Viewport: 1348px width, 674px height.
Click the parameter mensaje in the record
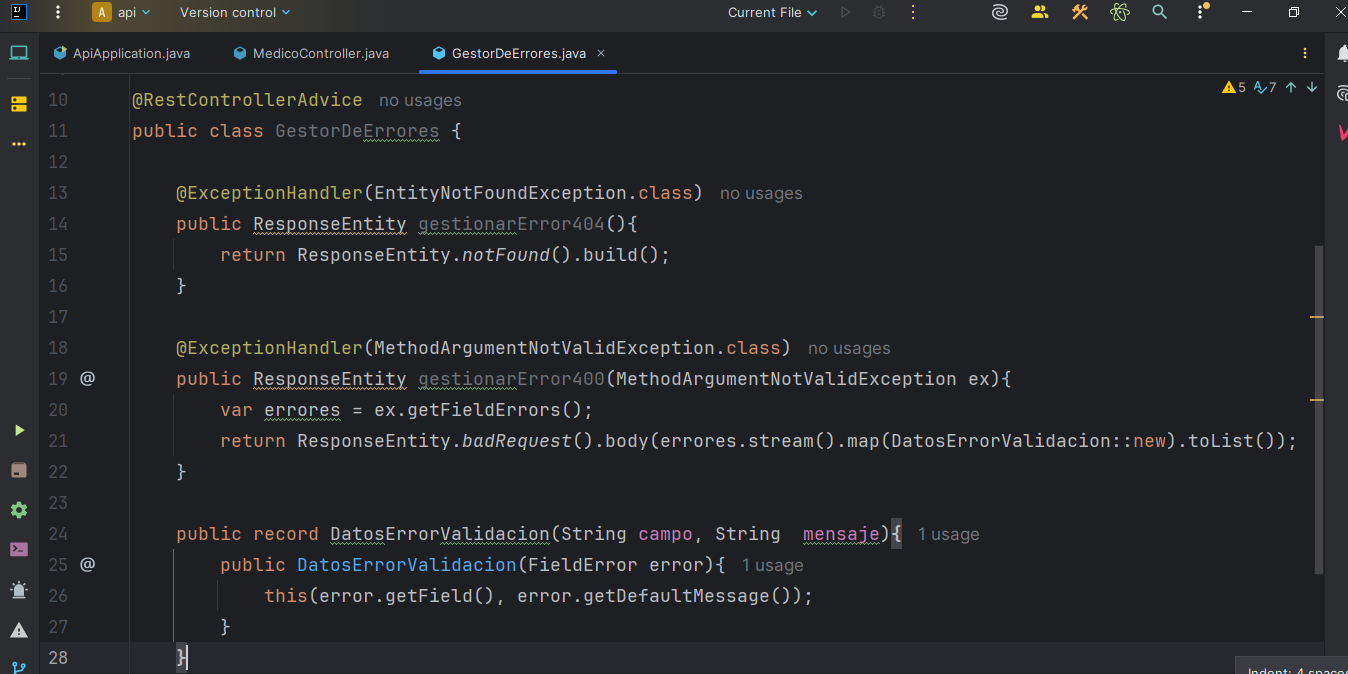coord(841,534)
